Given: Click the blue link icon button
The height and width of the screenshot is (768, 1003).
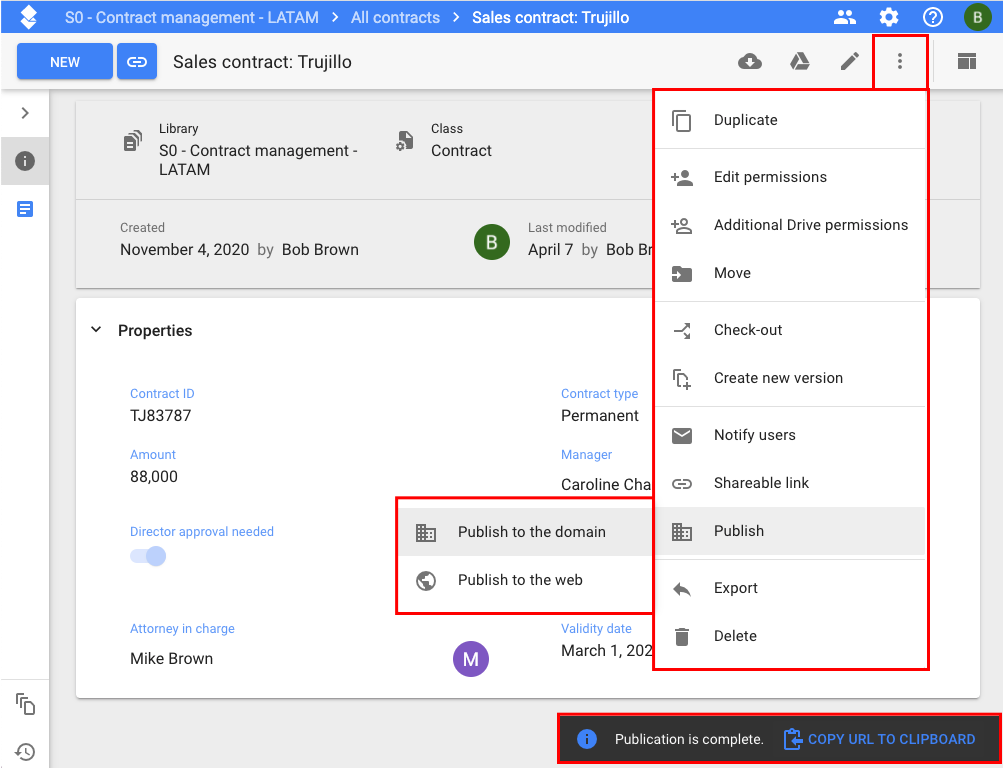Looking at the screenshot, I should coord(137,62).
